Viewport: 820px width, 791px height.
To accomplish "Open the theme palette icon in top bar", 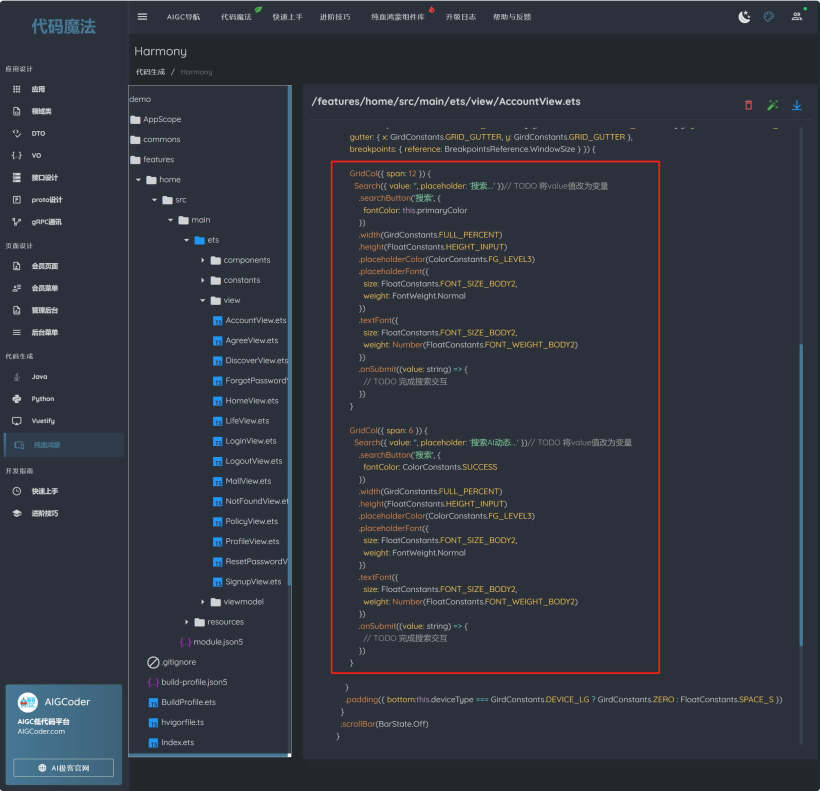I will coord(769,17).
